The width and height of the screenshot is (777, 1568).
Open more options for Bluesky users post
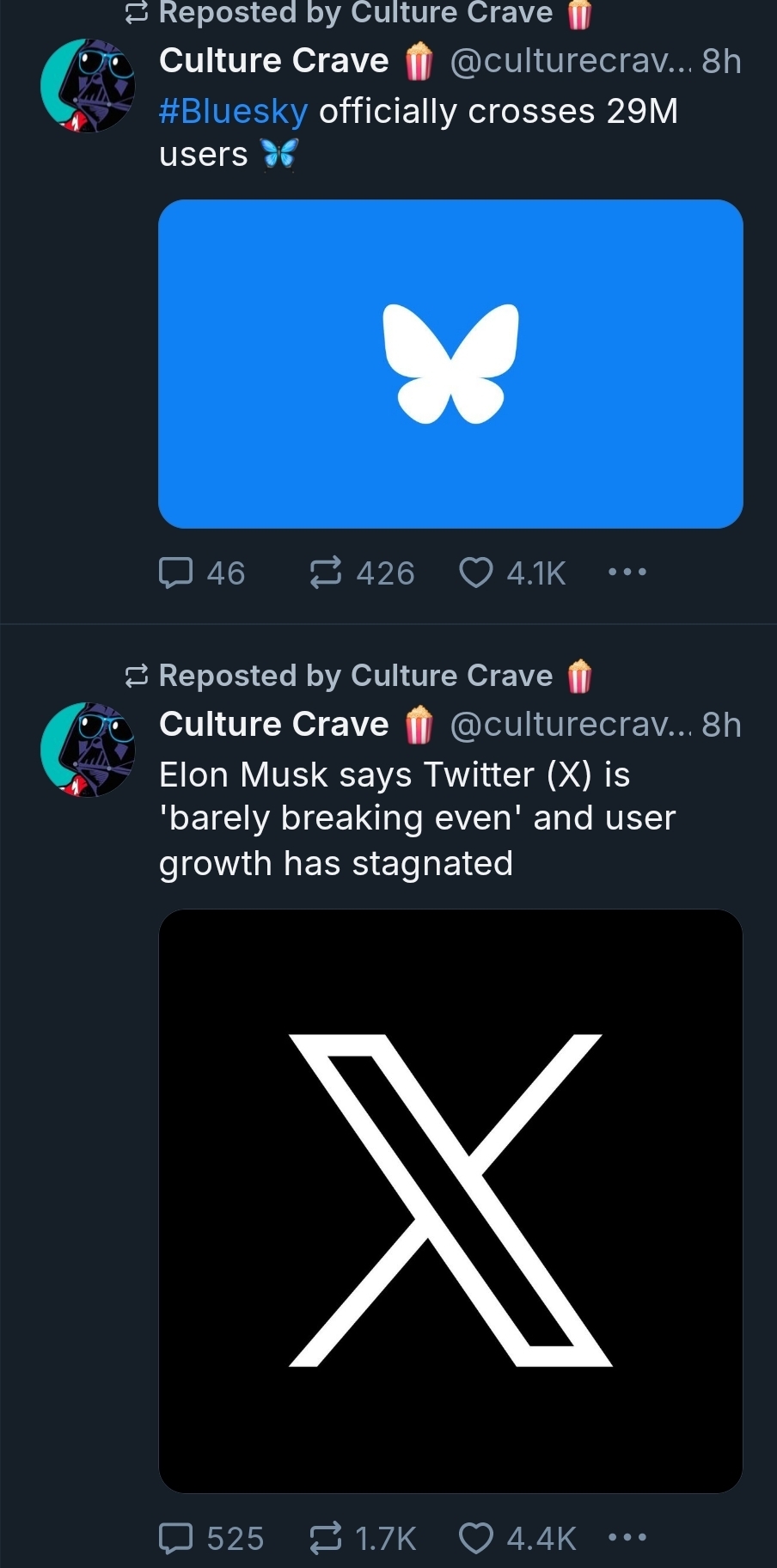[627, 572]
